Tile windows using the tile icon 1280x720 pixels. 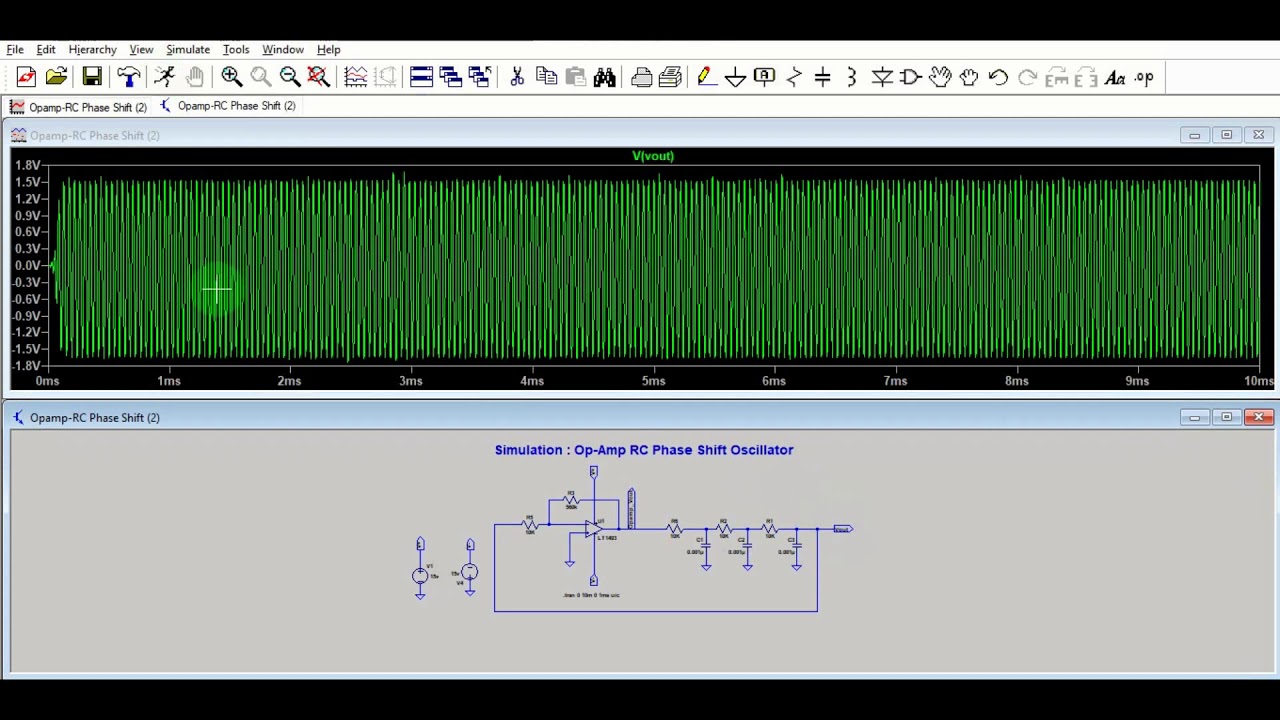pyautogui.click(x=421, y=77)
